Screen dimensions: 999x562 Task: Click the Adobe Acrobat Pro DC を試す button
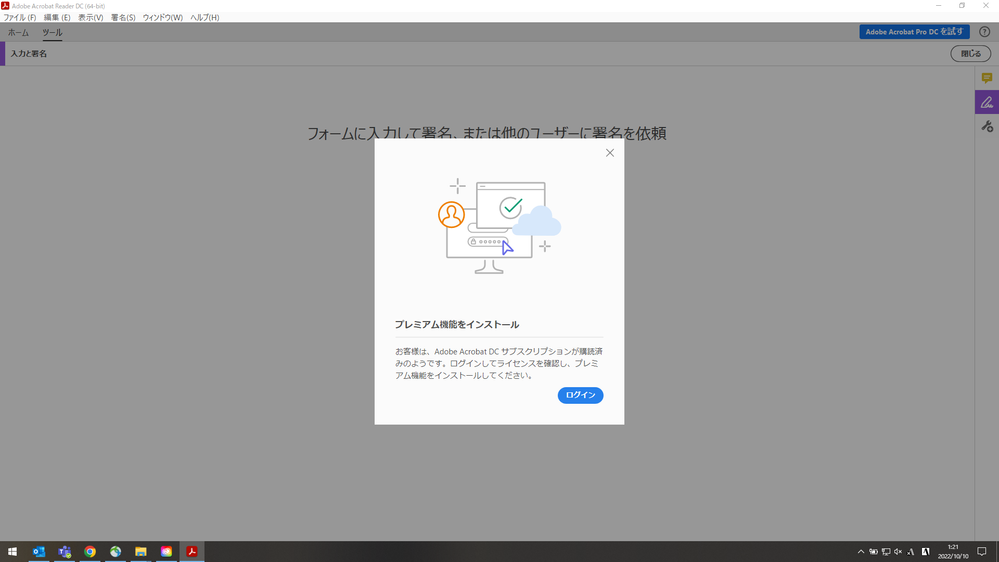[x=914, y=32]
